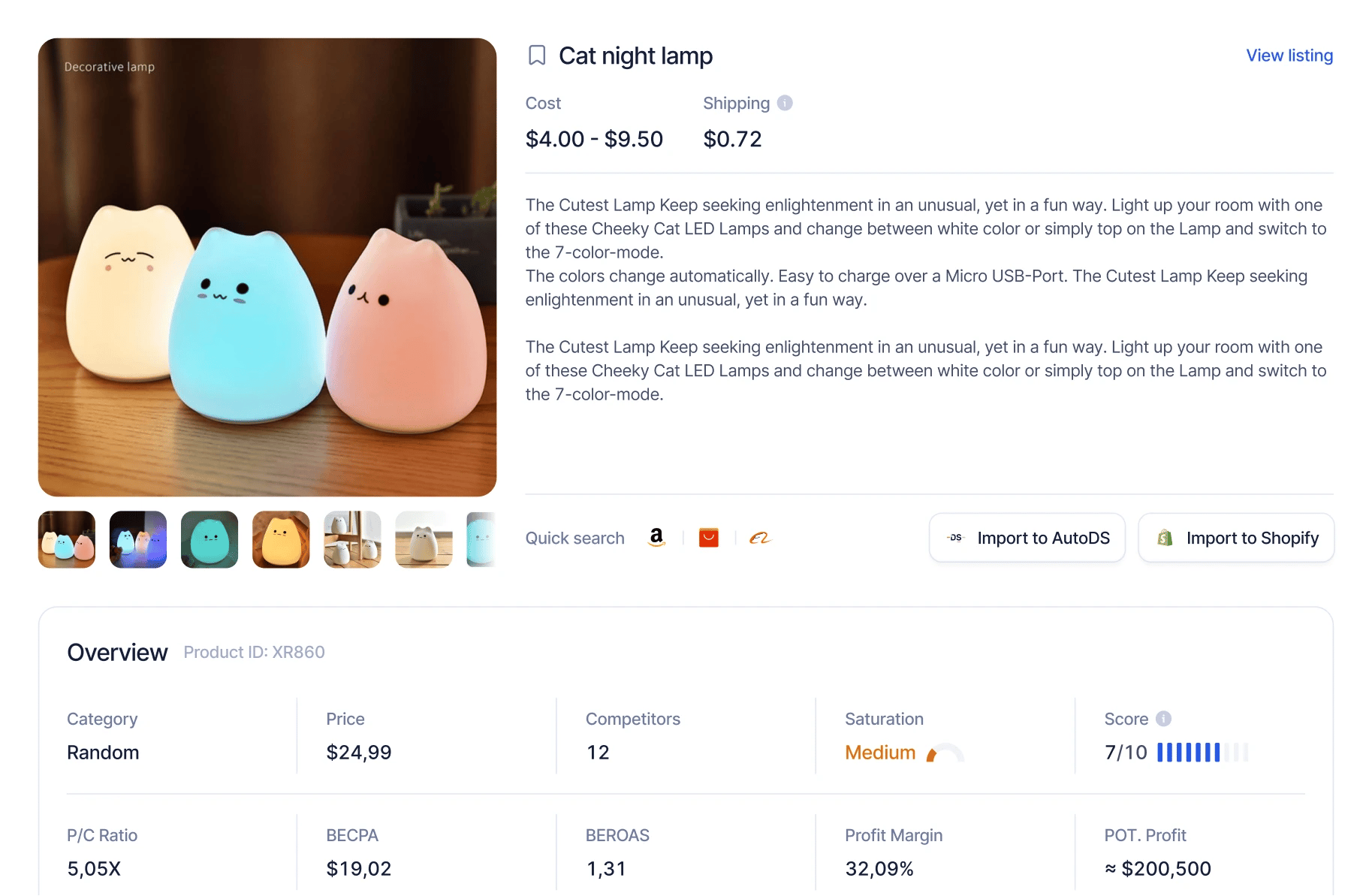Select the purple-lit lamps thumbnail
The image size is (1372, 896).
click(x=138, y=540)
